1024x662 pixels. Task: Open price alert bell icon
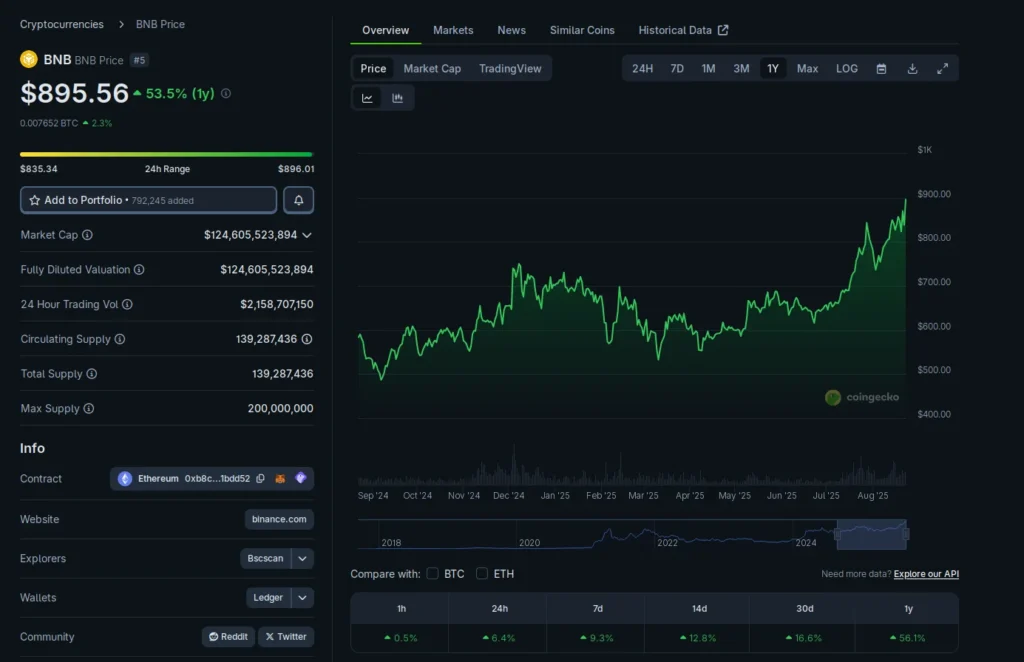click(x=298, y=200)
